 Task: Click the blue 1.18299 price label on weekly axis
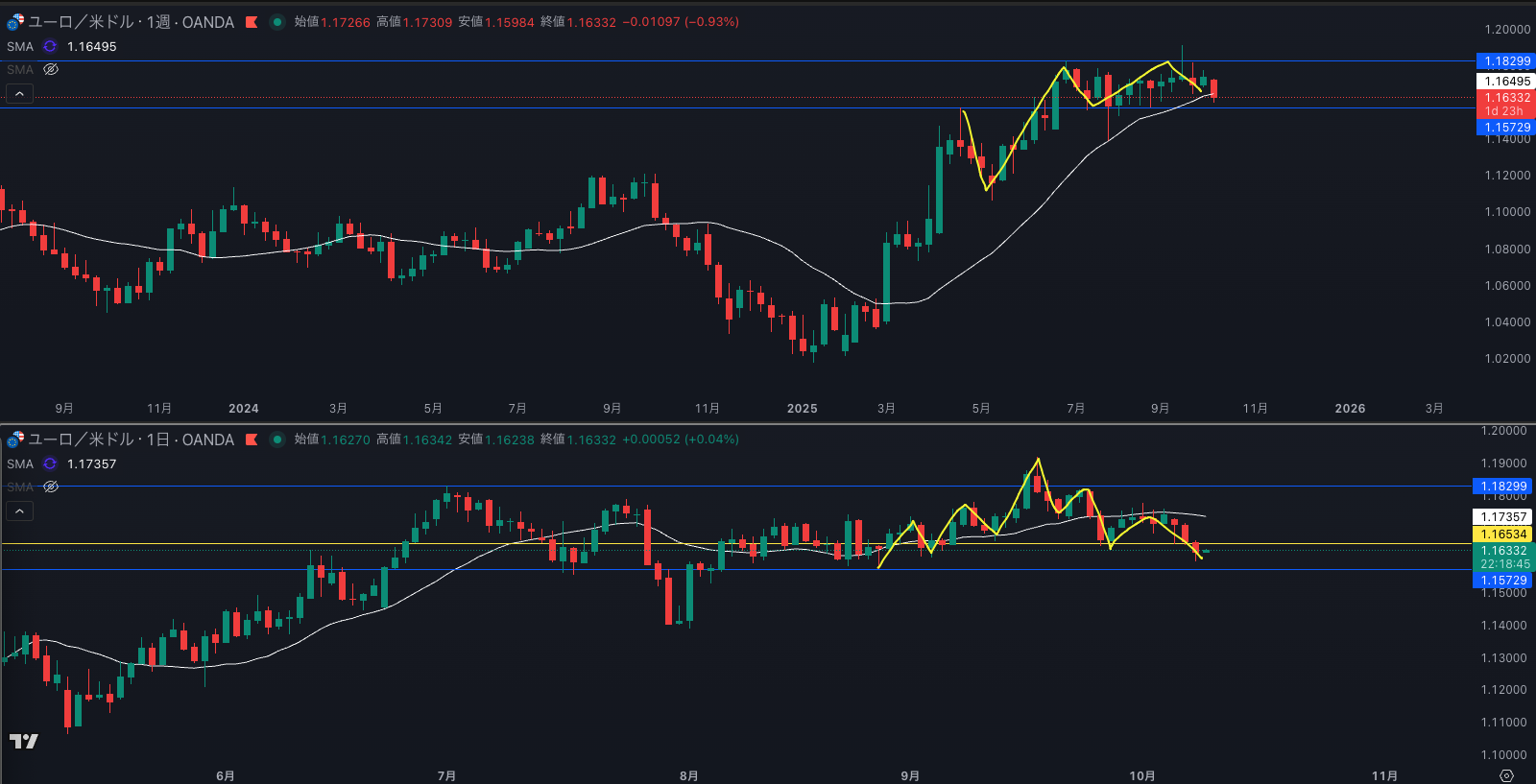click(1505, 61)
